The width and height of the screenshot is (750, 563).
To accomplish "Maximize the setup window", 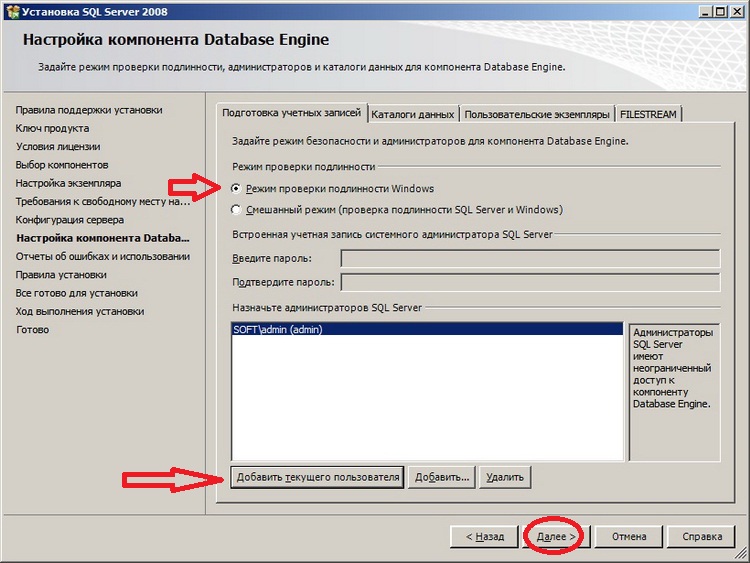I will pyautogui.click(x=720, y=11).
